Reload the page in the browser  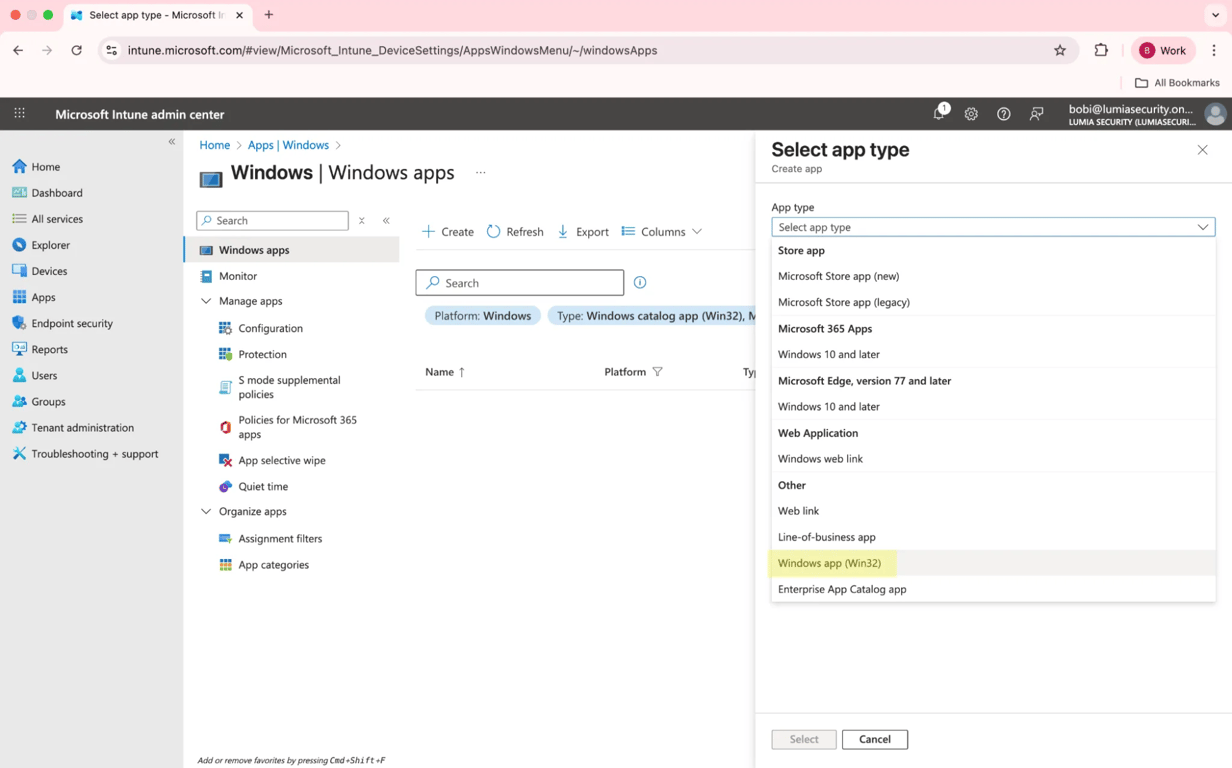[x=76, y=50]
